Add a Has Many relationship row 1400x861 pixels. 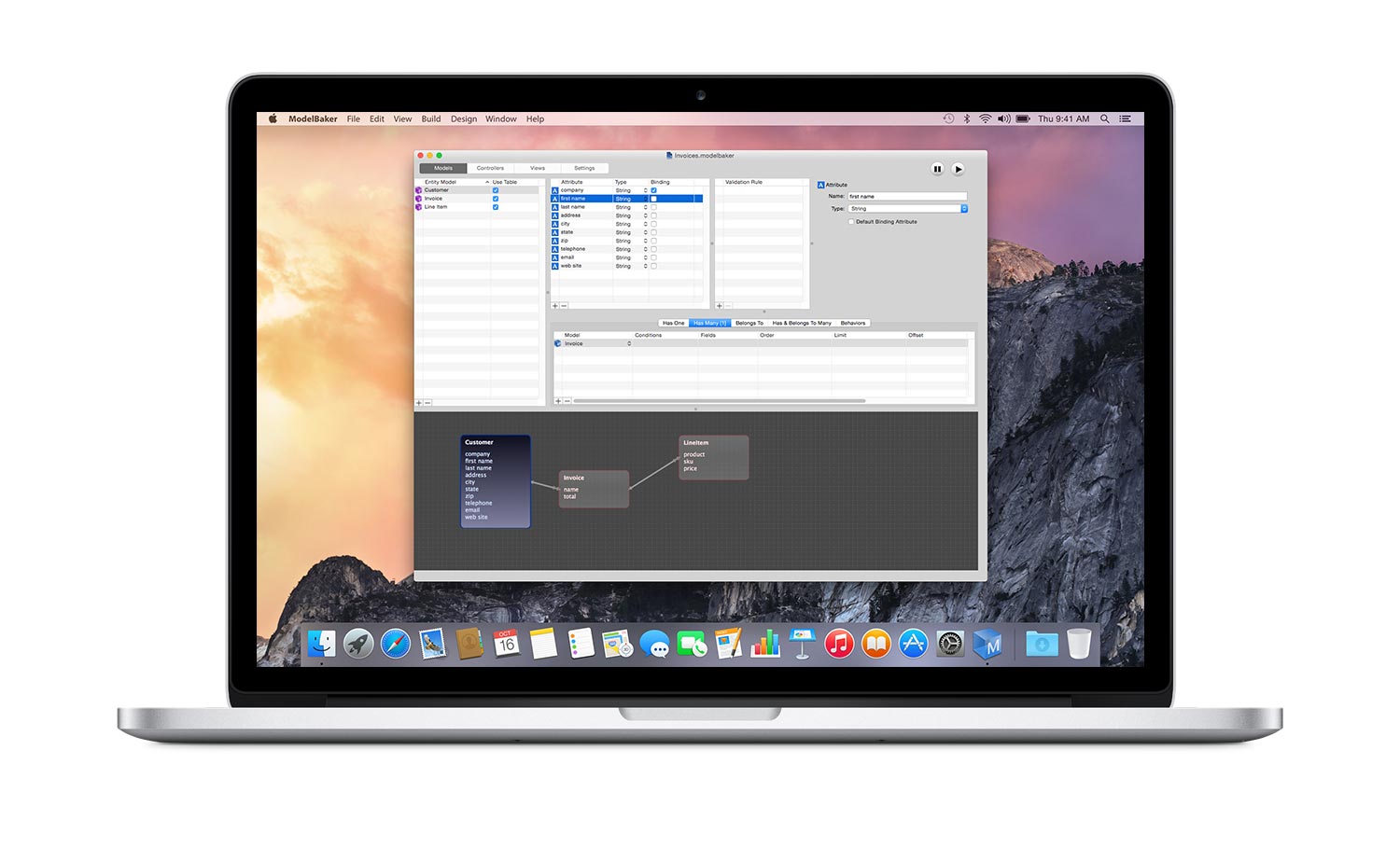tap(558, 401)
